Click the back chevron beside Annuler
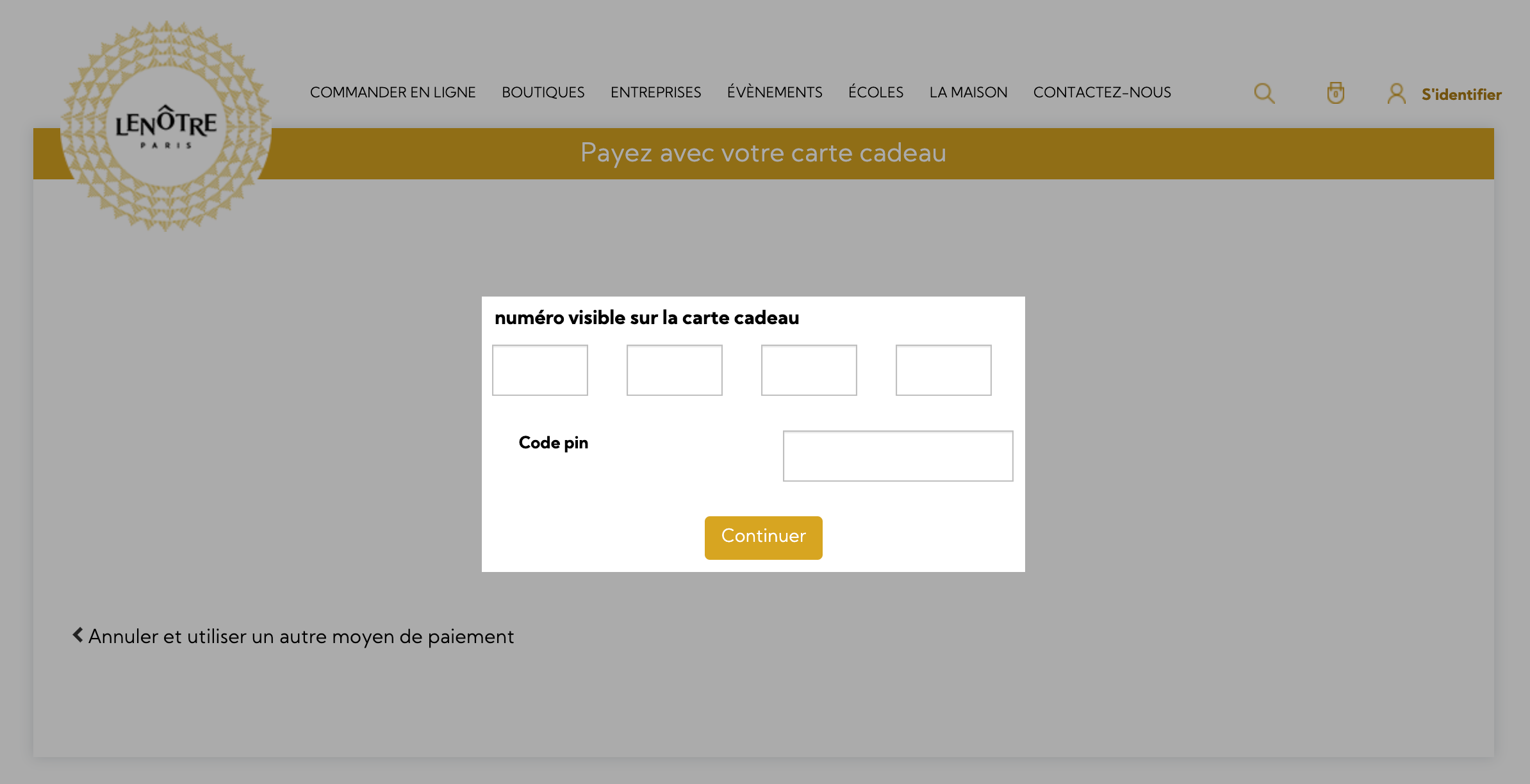 click(x=78, y=635)
